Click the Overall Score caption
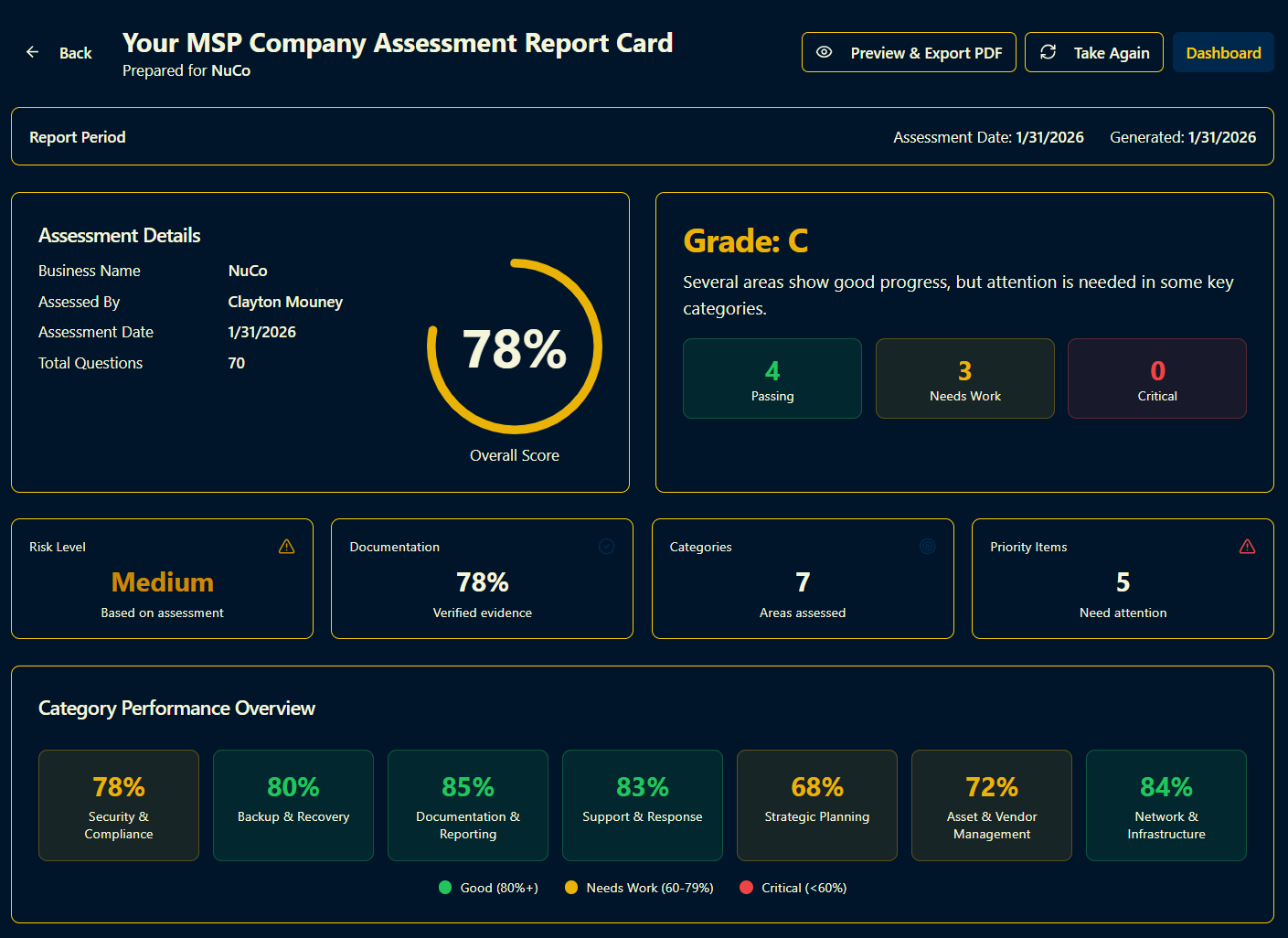Viewport: 1288px width, 938px height. tap(515, 455)
